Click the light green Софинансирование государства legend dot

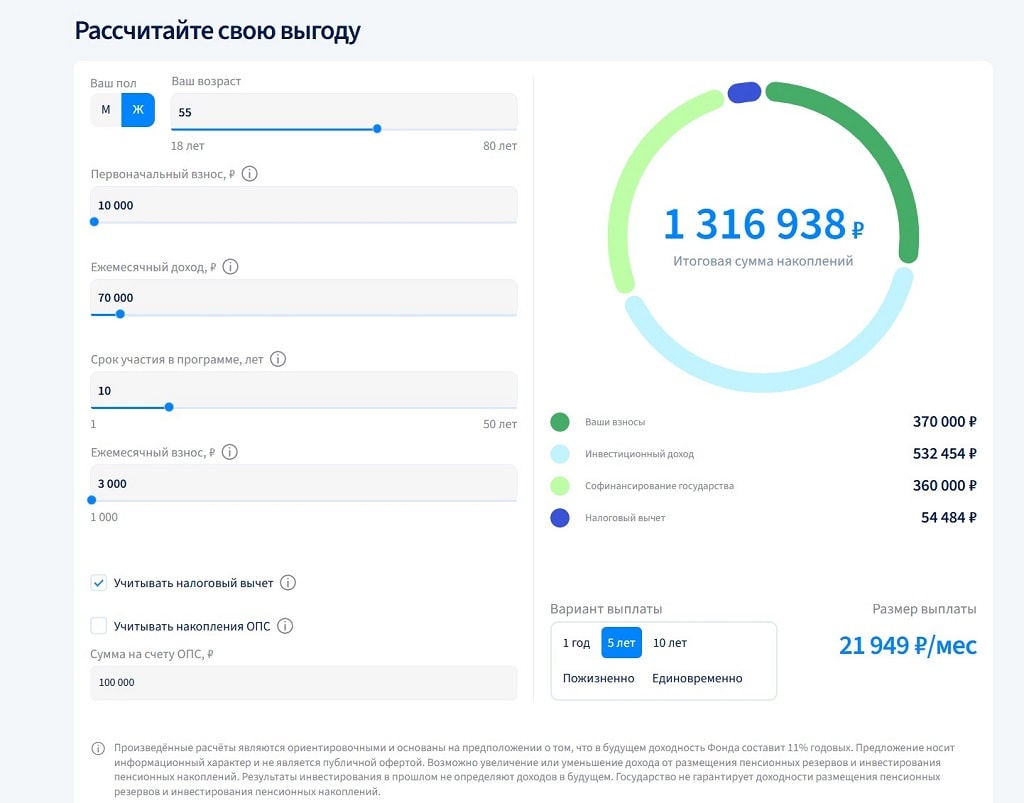(x=560, y=486)
